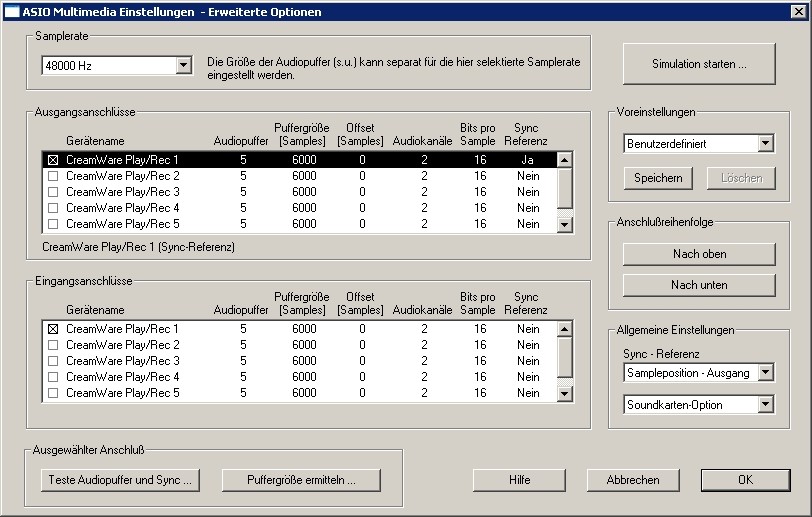Select input row CreamWare Play/Rec 3 name
Image resolution: width=812 pixels, height=517 pixels.
pos(123,361)
